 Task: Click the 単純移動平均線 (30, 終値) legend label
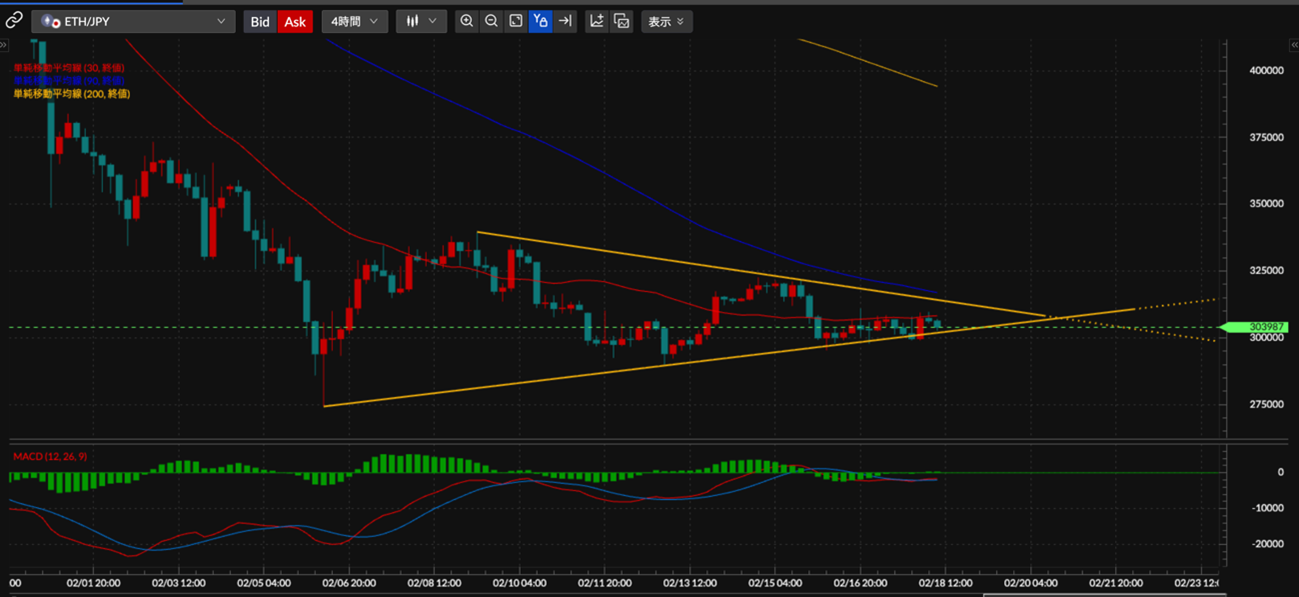69,67
